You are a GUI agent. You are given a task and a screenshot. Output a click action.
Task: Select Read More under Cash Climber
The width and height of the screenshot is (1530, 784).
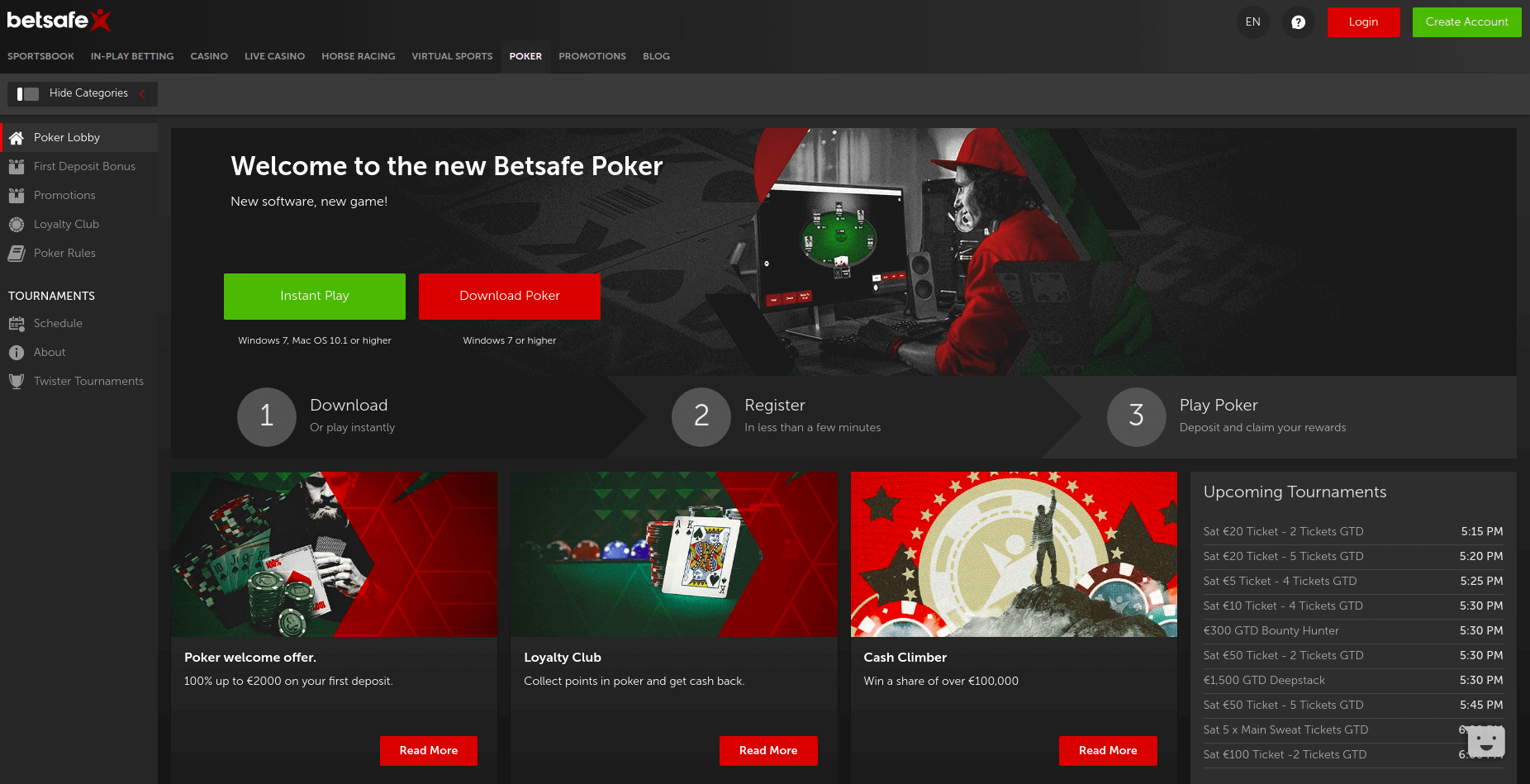pos(1108,751)
